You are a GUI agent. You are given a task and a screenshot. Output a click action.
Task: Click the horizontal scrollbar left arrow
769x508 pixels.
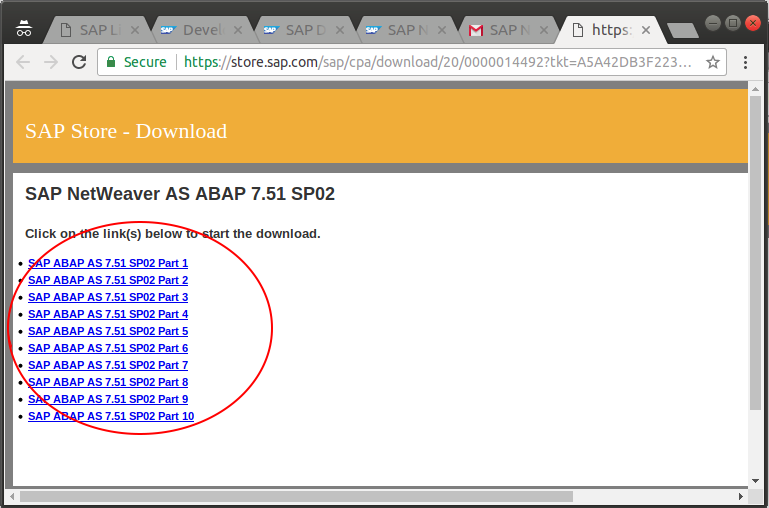click(x=12, y=497)
